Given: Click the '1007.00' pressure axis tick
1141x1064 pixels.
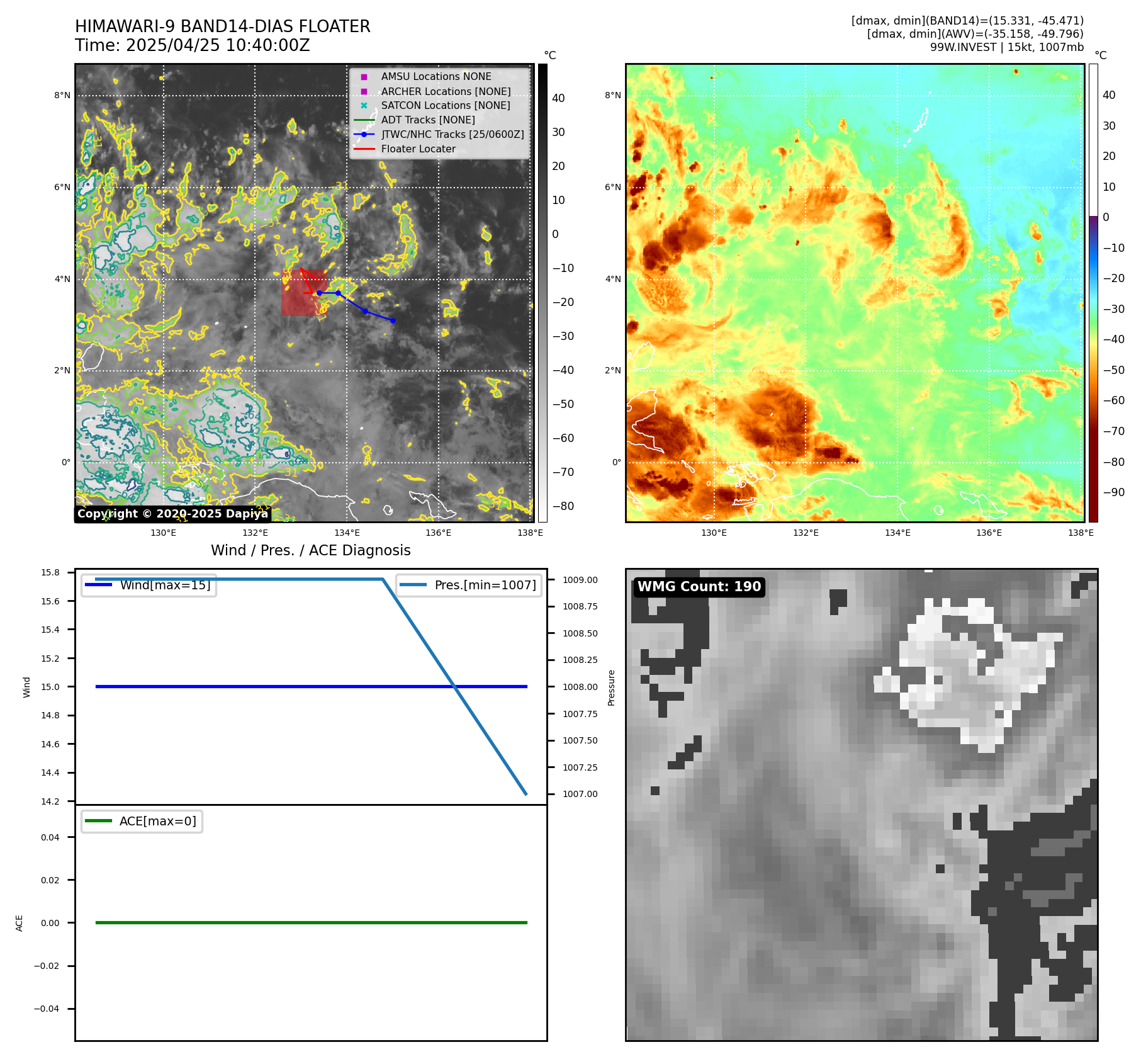Looking at the screenshot, I should point(580,794).
